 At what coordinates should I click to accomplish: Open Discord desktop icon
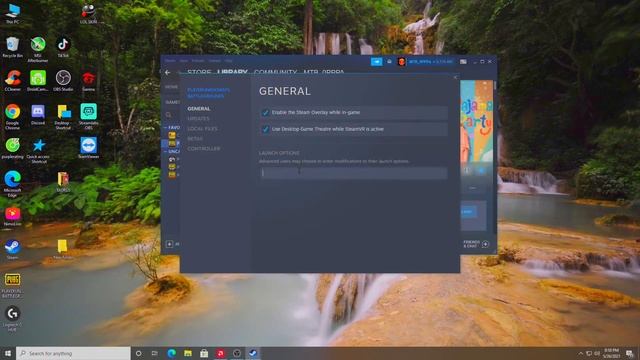pyautogui.click(x=38, y=115)
